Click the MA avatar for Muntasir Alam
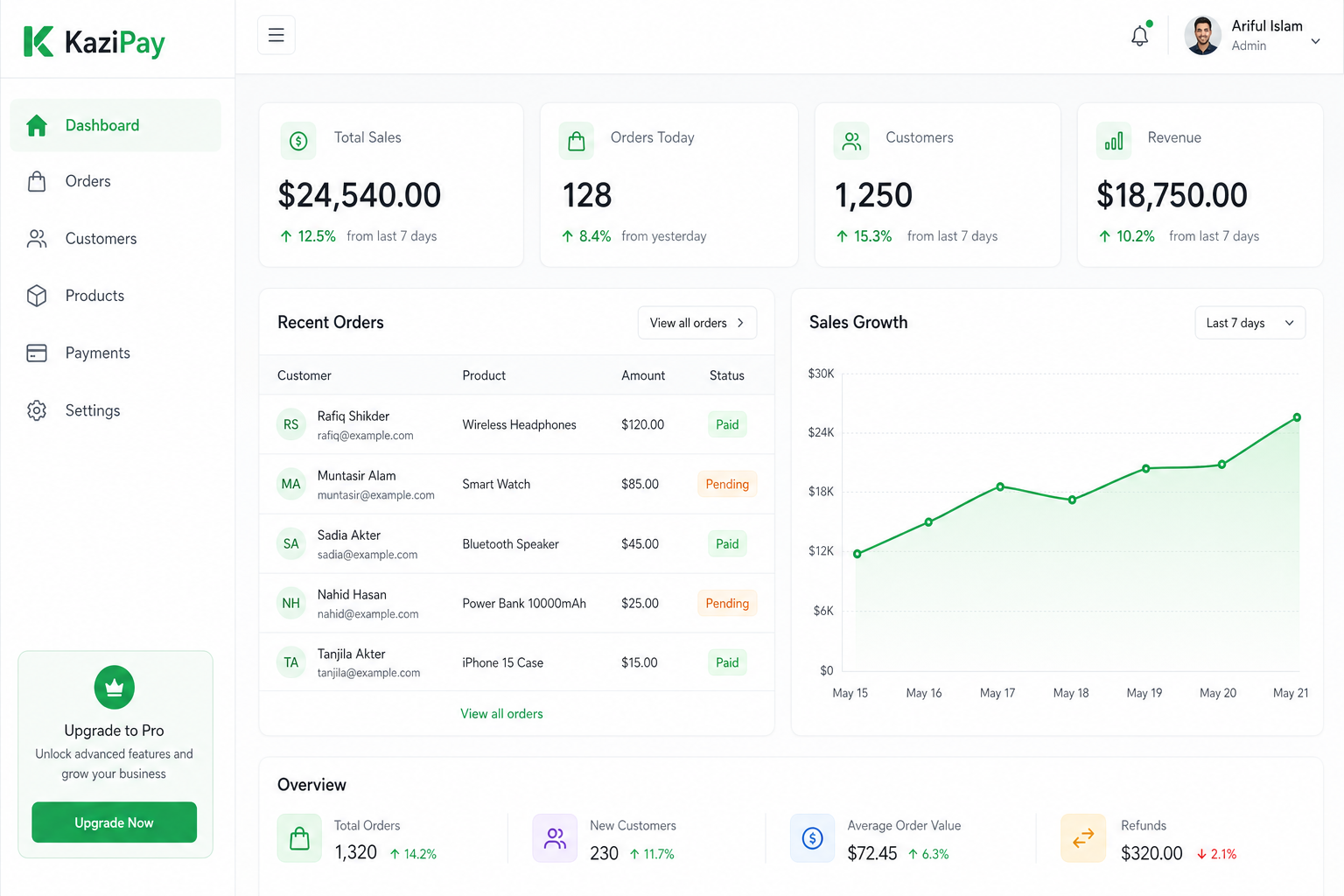 291,484
